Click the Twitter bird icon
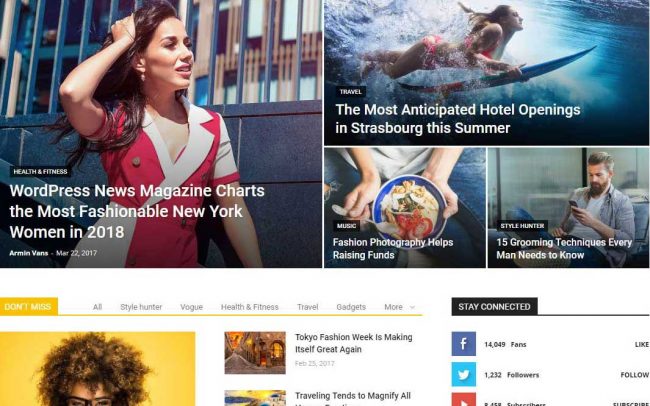 click(463, 374)
